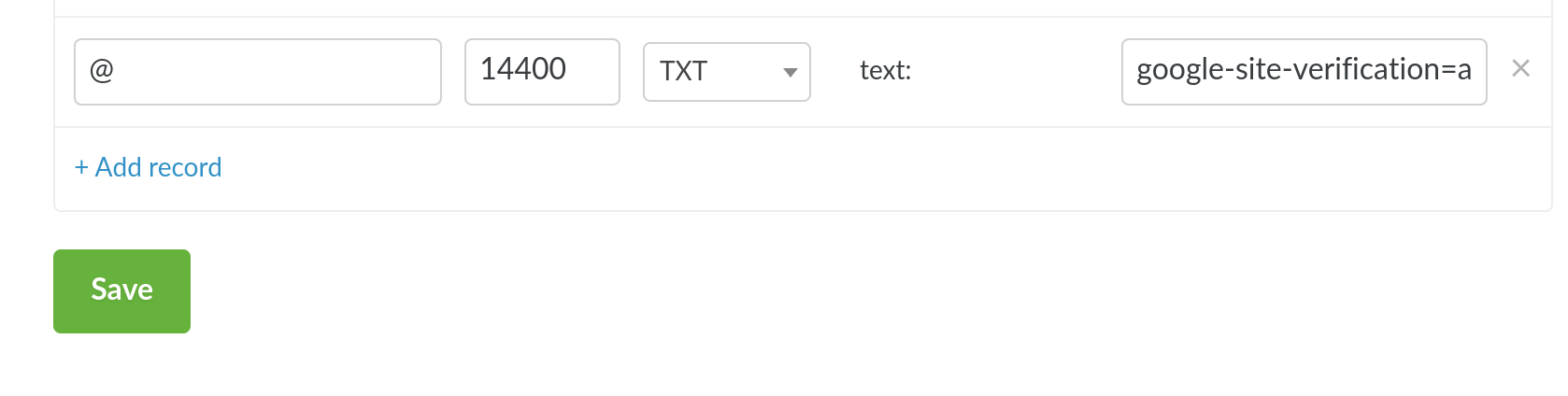Click the TTL field showing 14400
Screen dimensions: 1568x396
(x=542, y=72)
